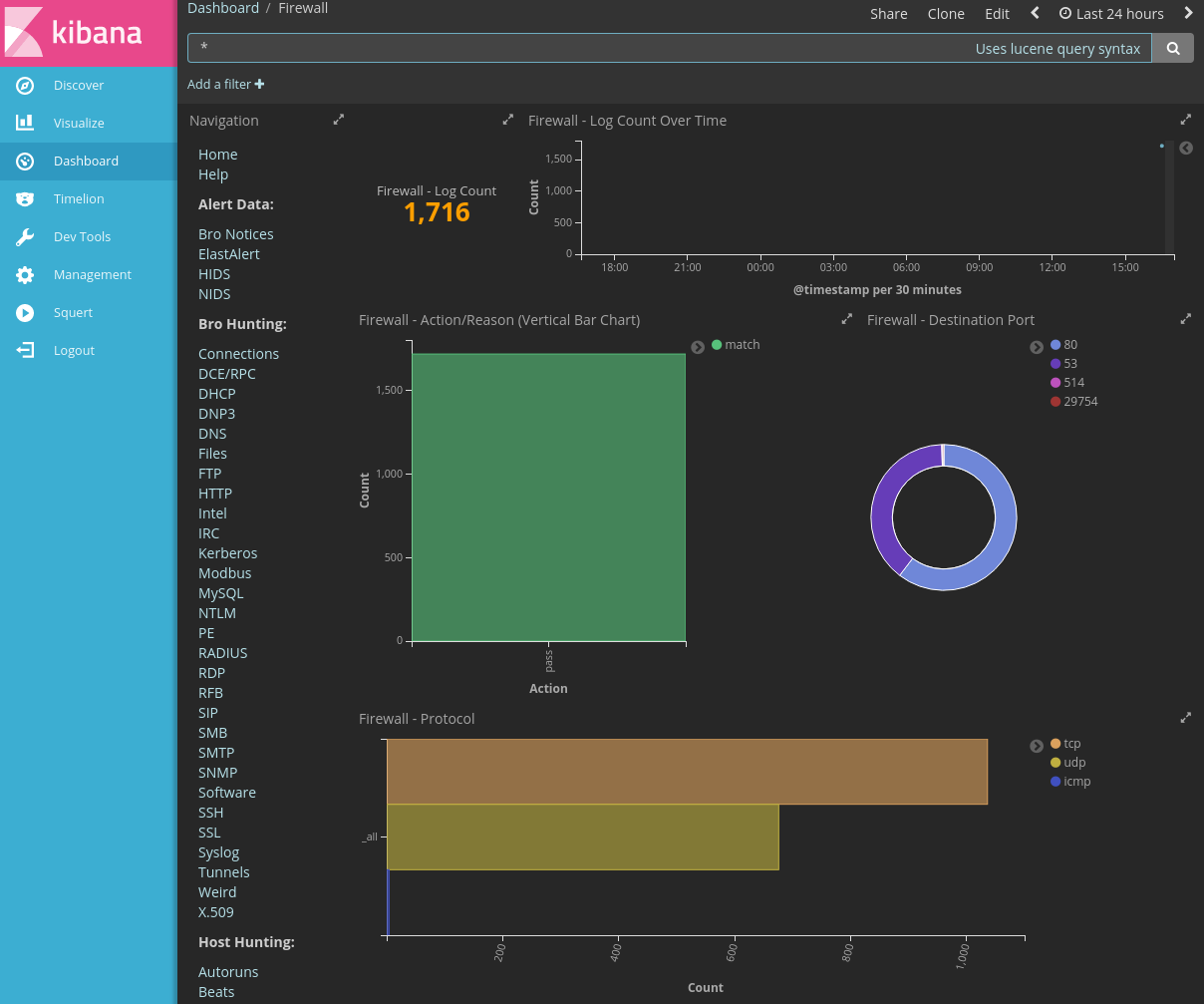The width and height of the screenshot is (1204, 1004).
Task: Select Dashboard in the breadcrumb trail
Action: coord(223,8)
